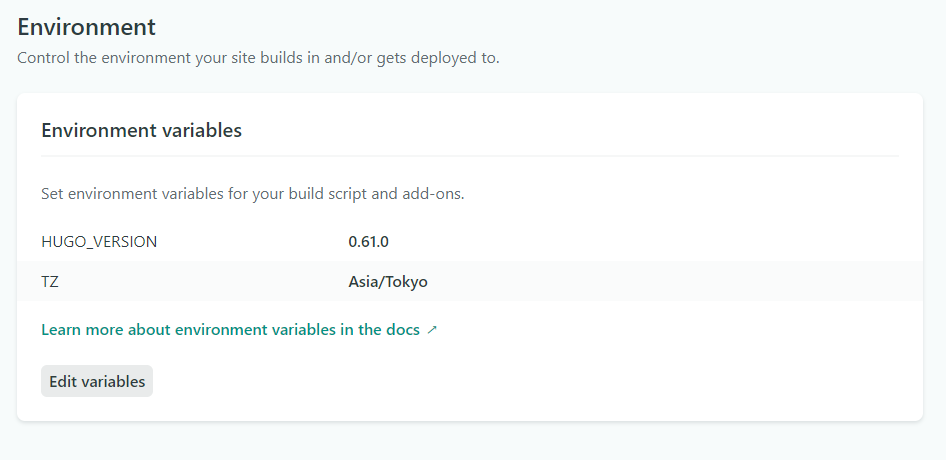Click the gap between HUGO_VERSION and 0.61.0
This screenshot has height=460, width=946.
(250, 241)
